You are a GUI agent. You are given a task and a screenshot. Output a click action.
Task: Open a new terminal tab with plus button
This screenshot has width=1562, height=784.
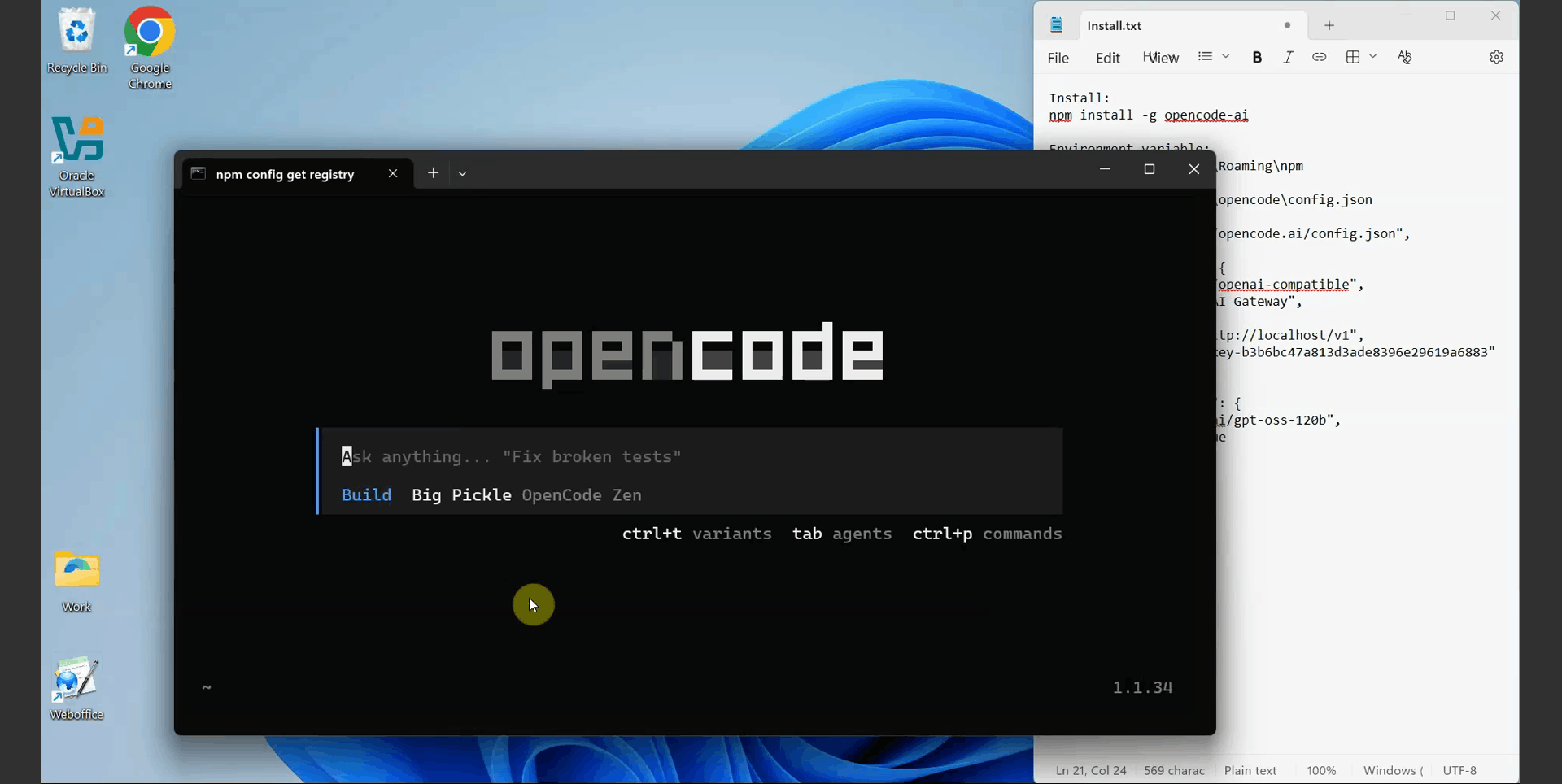coord(433,172)
